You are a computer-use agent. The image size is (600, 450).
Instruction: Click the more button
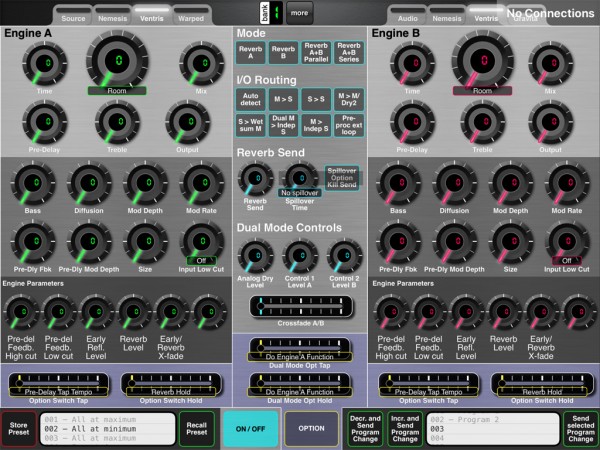click(x=300, y=13)
